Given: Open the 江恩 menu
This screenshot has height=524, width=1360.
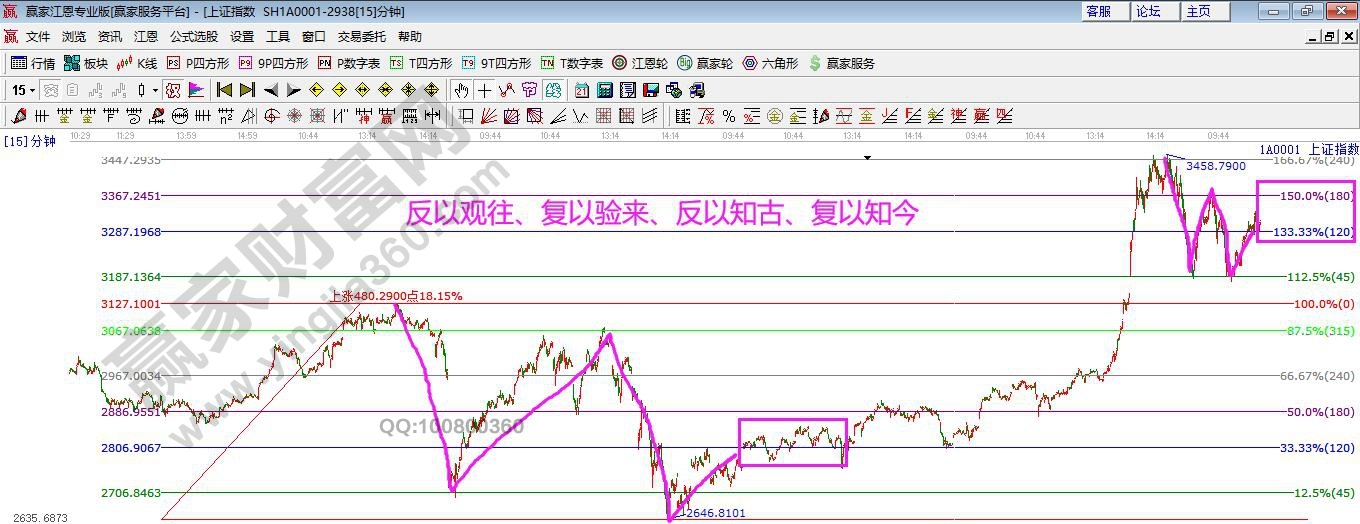Looking at the screenshot, I should click(146, 36).
